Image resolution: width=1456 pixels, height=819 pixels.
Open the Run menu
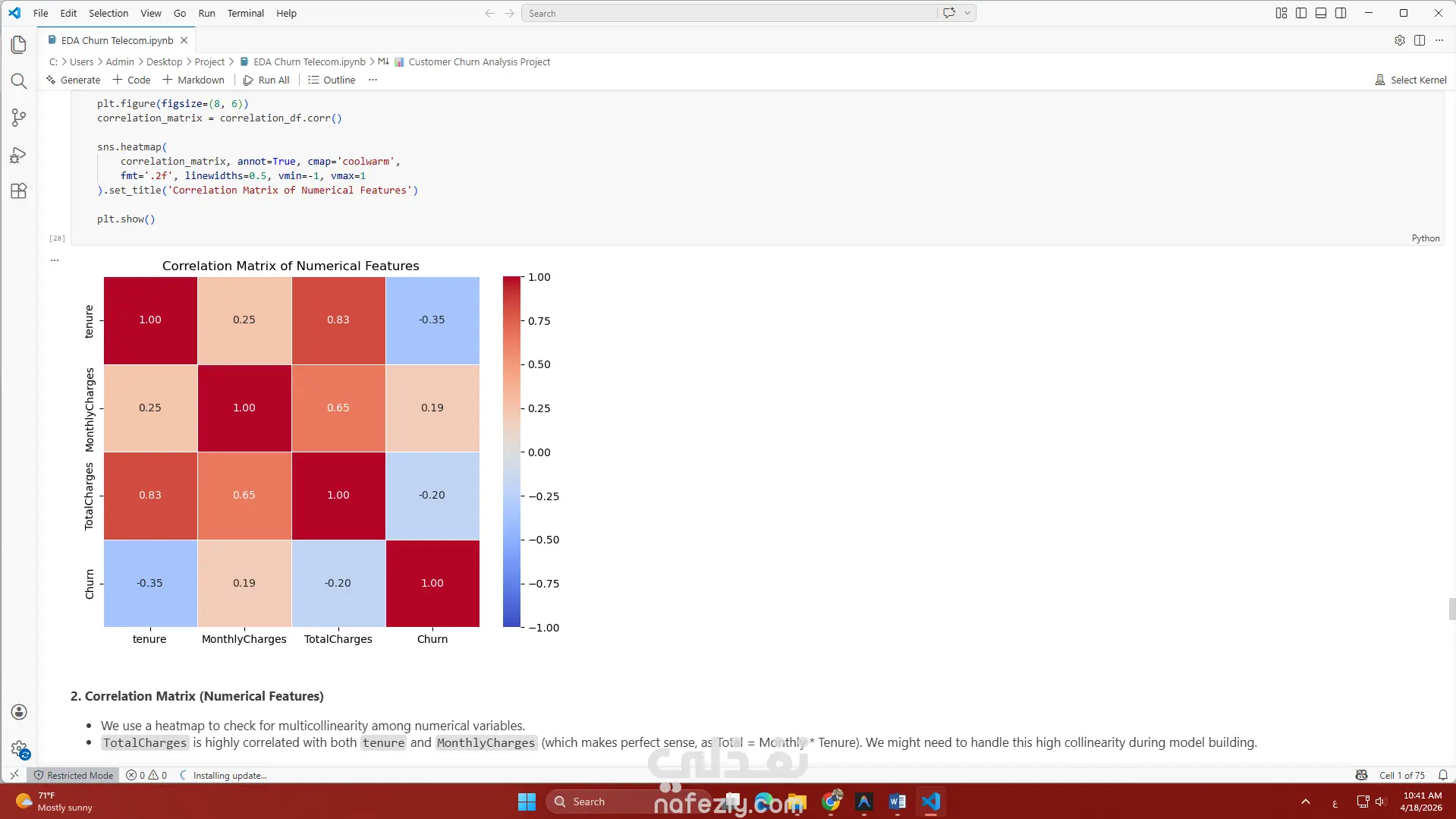(x=206, y=13)
